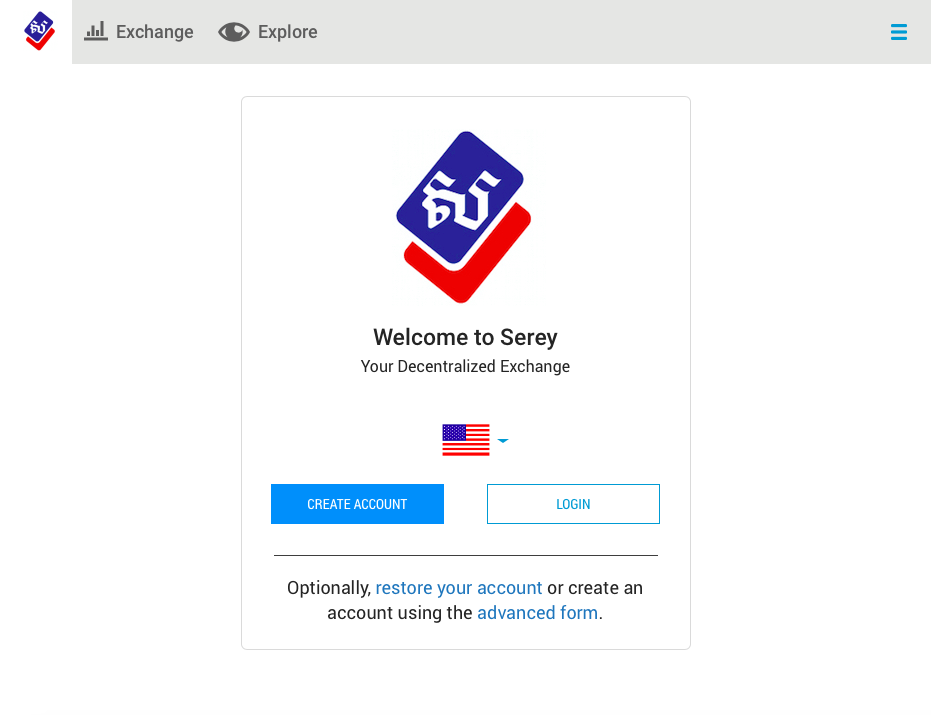Click the Create Account button

[357, 504]
